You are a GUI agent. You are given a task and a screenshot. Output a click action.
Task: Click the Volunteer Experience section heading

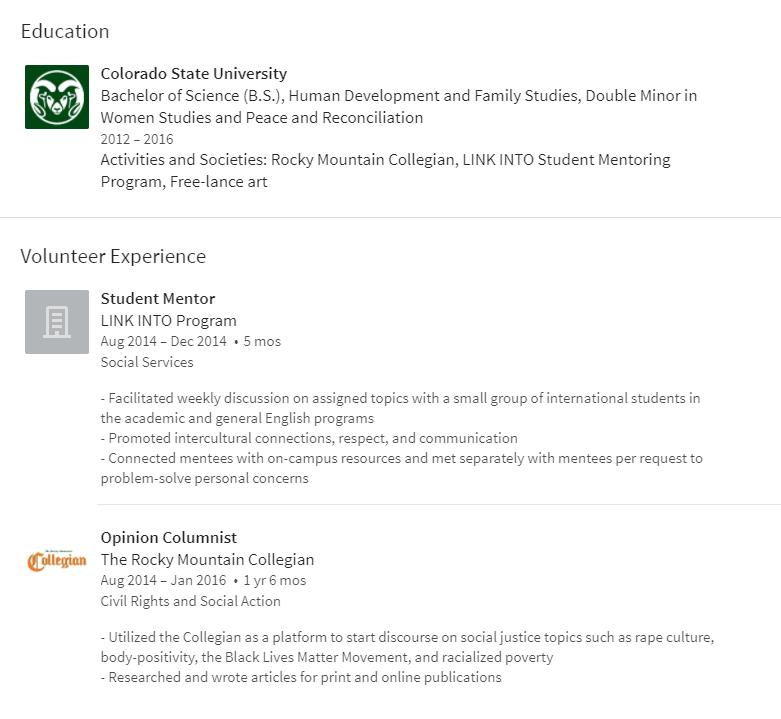tap(113, 256)
